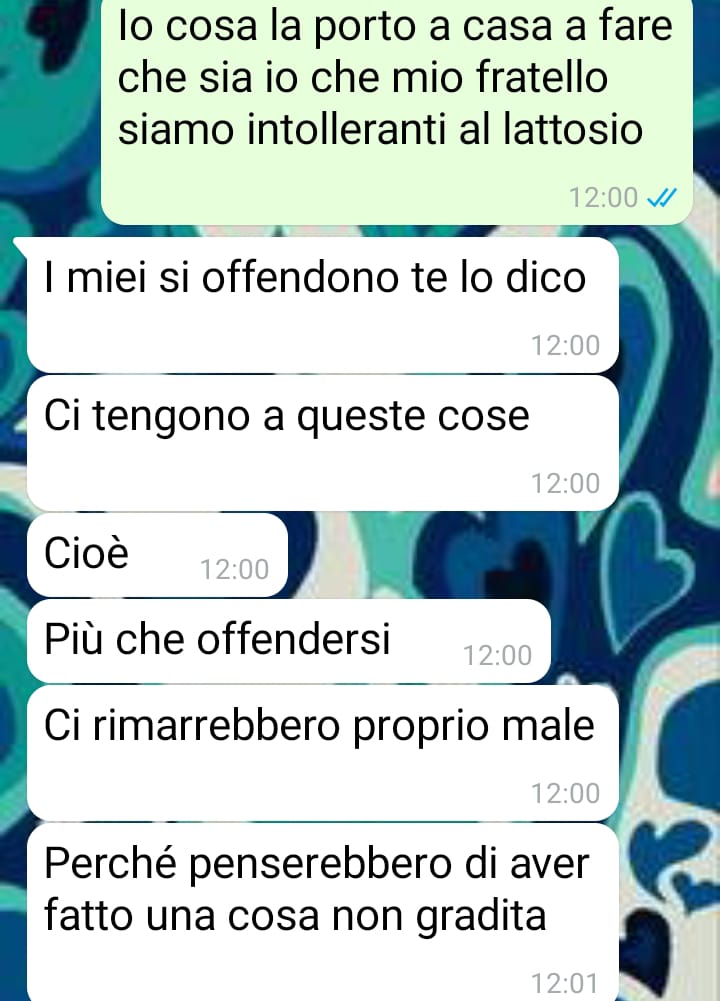Tap the word 'lattosio' in the green bubble
The height and width of the screenshot is (1001, 720).
pos(573,128)
